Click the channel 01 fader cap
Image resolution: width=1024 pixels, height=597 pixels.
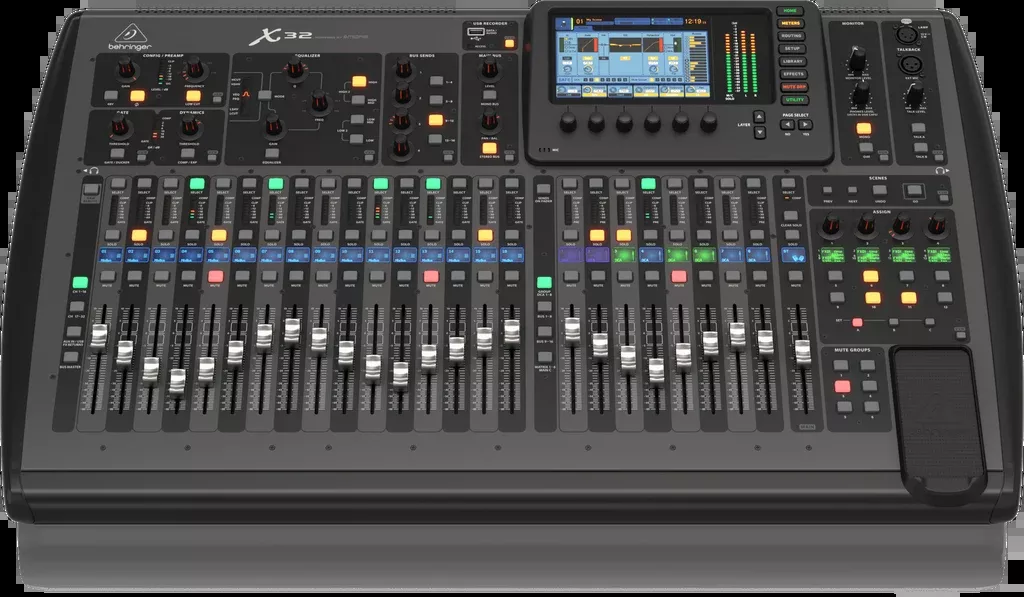pyautogui.click(x=99, y=336)
